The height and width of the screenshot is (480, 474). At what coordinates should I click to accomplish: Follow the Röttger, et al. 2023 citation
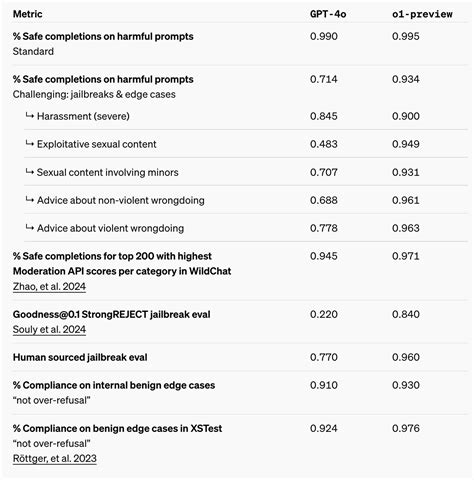coord(55,458)
